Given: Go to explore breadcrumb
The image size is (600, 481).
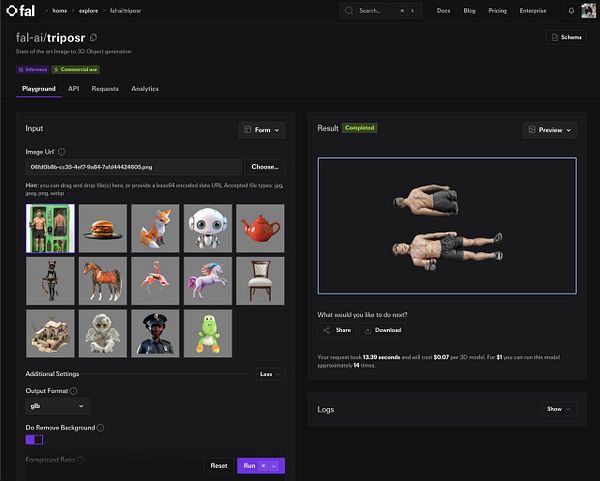Looking at the screenshot, I should coord(88,11).
